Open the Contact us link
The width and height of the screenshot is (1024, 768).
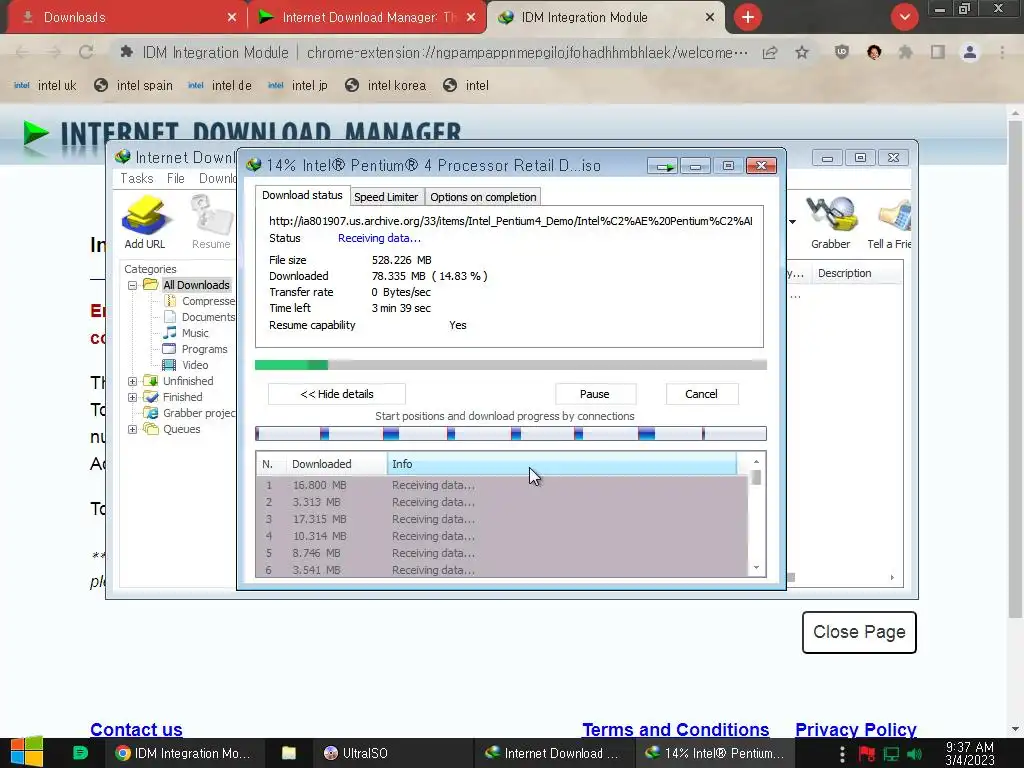click(136, 729)
